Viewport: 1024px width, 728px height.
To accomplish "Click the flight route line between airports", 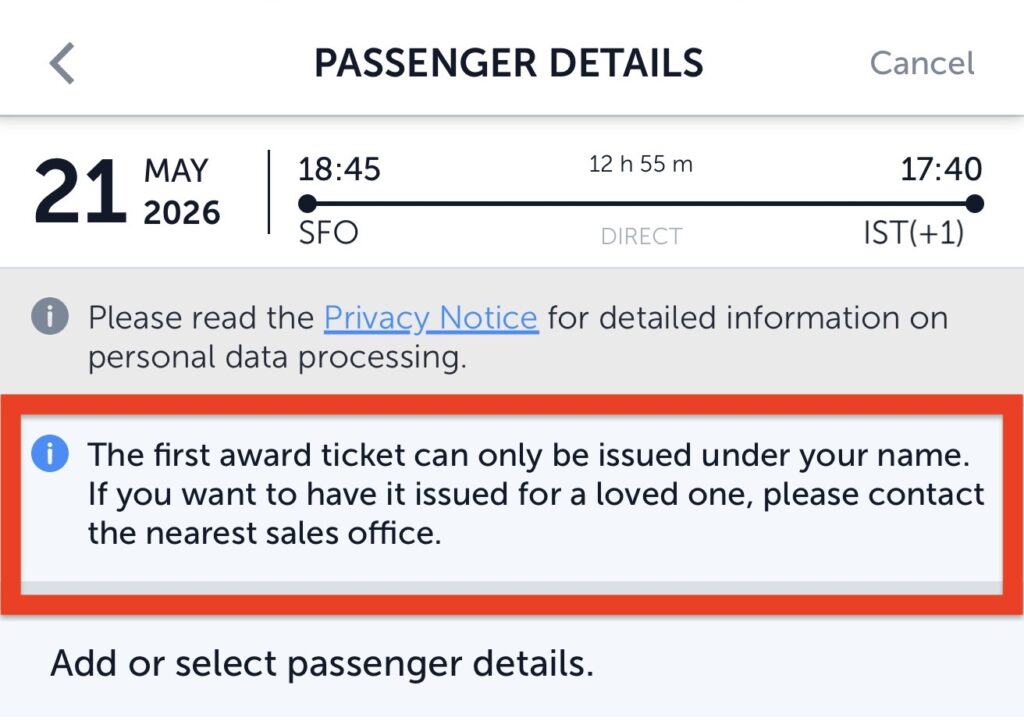I will (641, 204).
